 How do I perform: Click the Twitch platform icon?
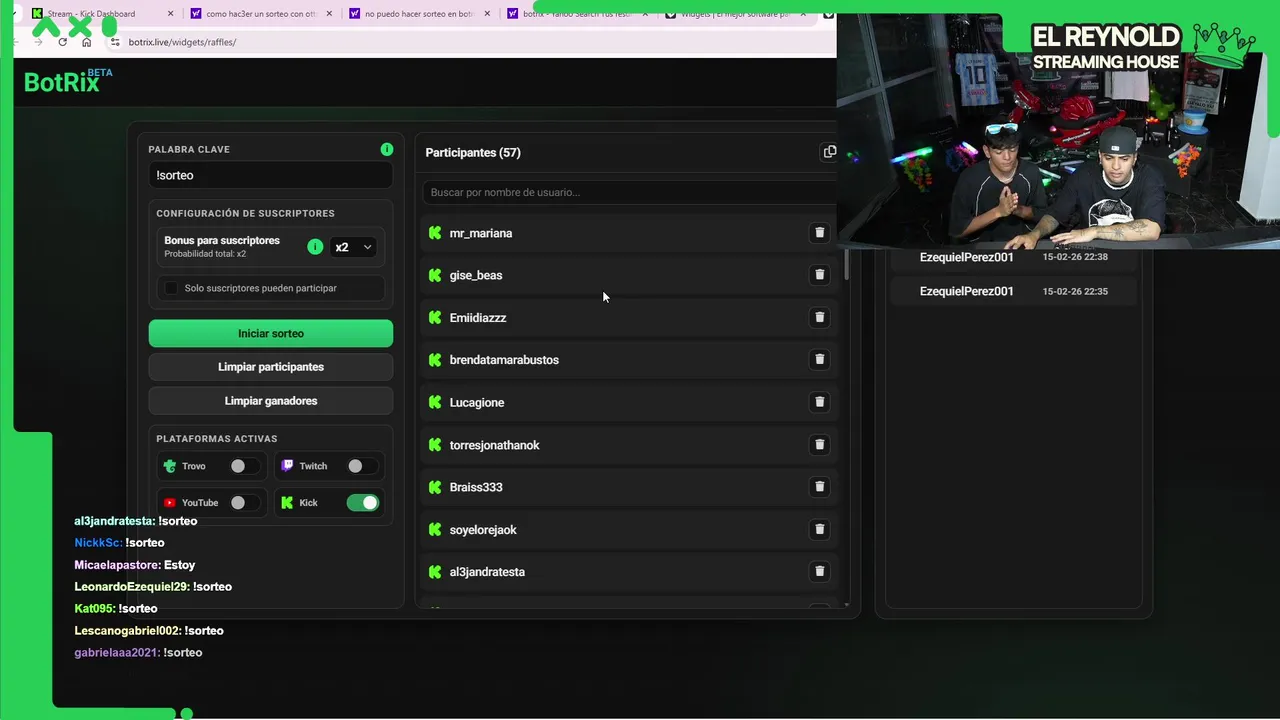[x=288, y=466]
